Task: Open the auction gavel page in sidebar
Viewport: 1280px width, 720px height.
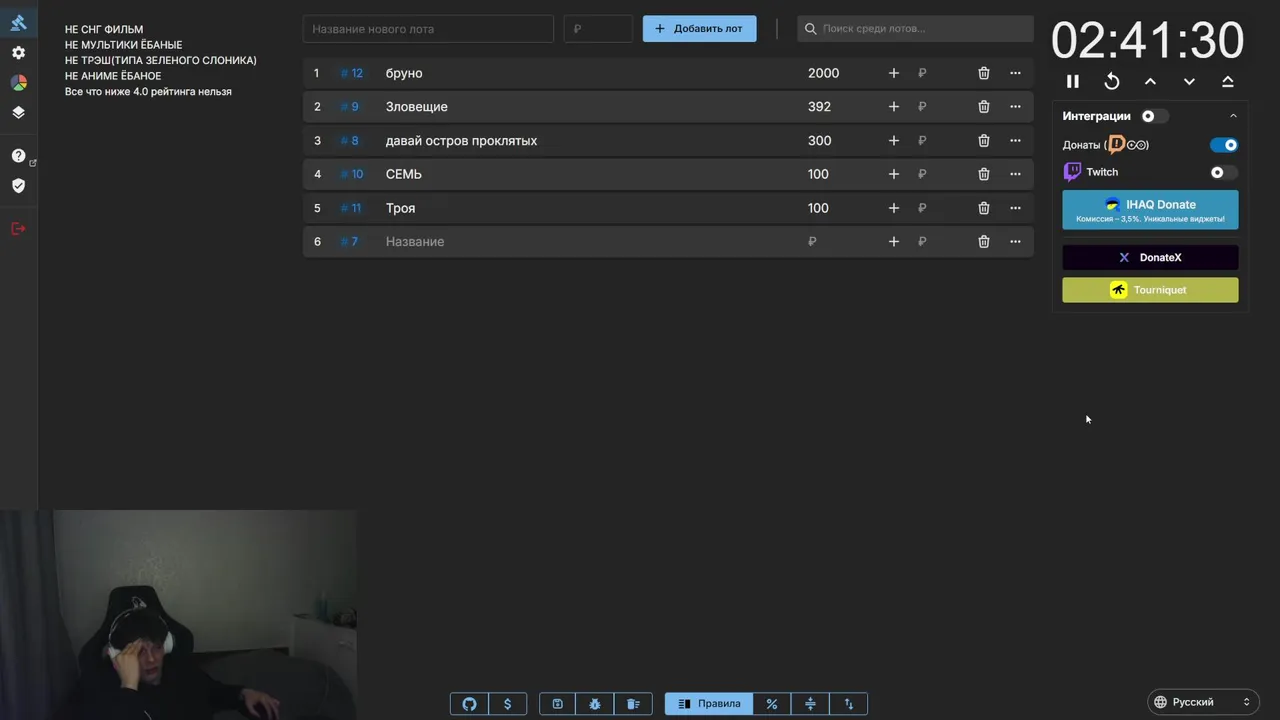Action: 18,22
